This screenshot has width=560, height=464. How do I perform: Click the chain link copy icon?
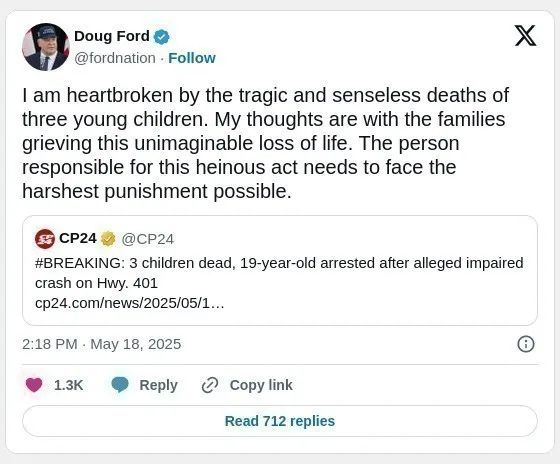click(x=210, y=385)
